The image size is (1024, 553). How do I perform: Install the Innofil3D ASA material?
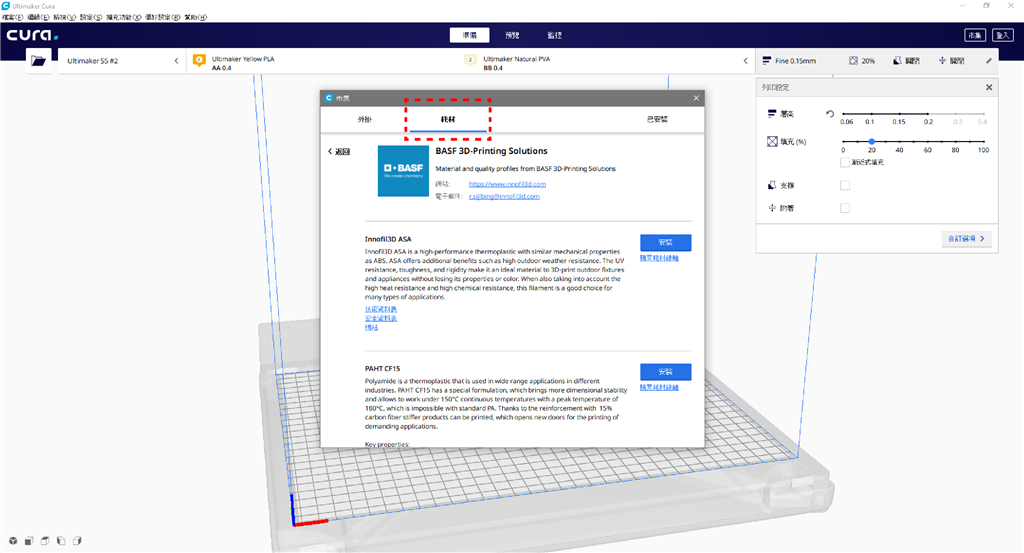point(665,243)
